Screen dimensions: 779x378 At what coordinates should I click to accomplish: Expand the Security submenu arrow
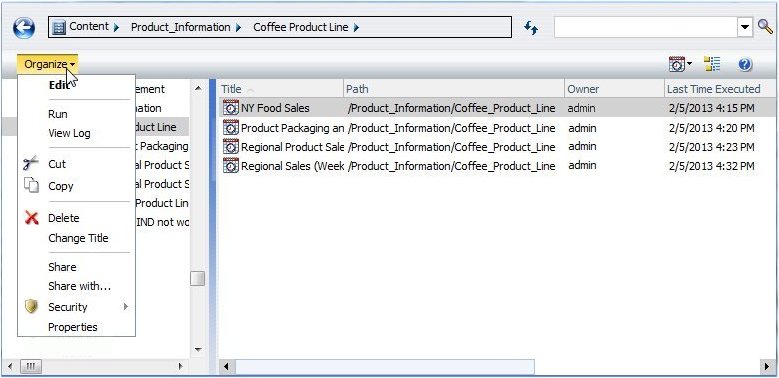(126, 306)
